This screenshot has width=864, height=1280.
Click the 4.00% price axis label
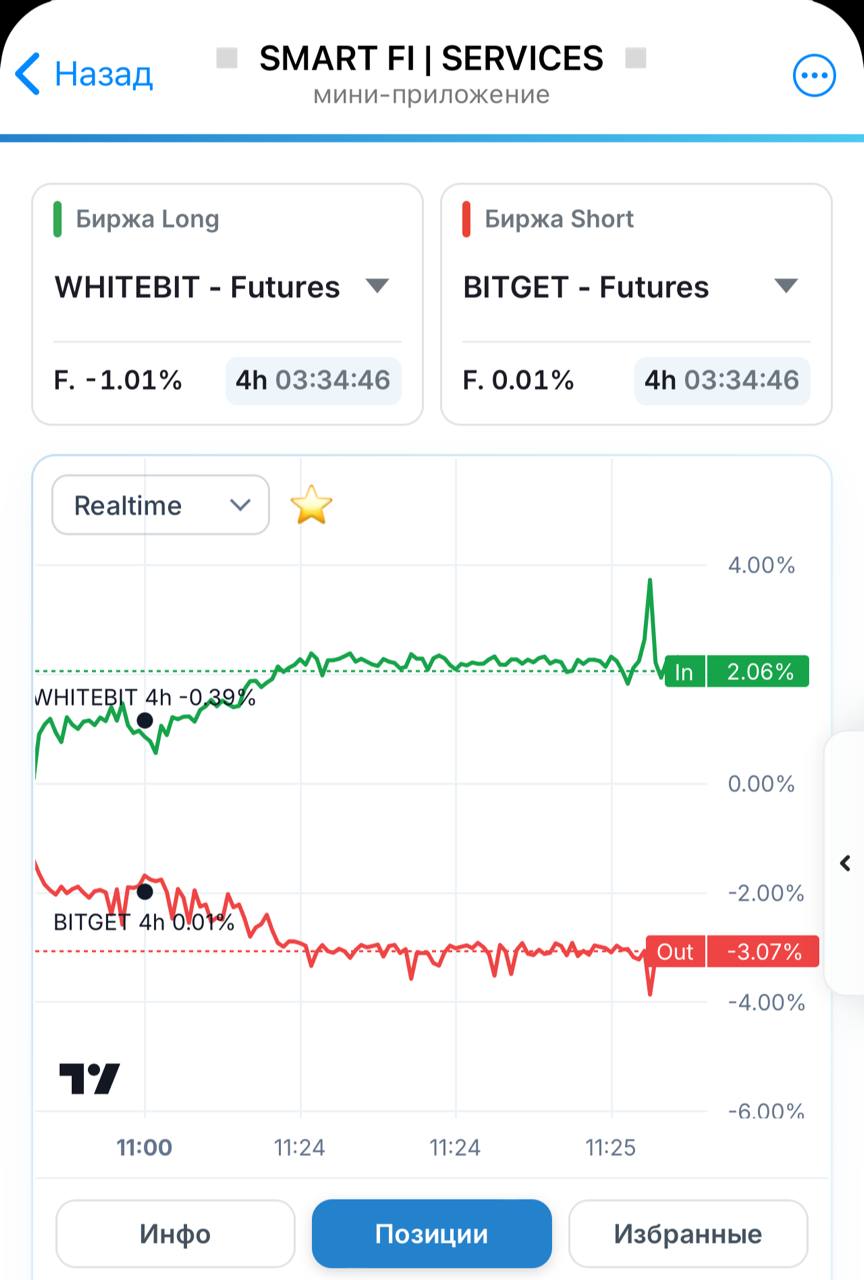coord(761,565)
